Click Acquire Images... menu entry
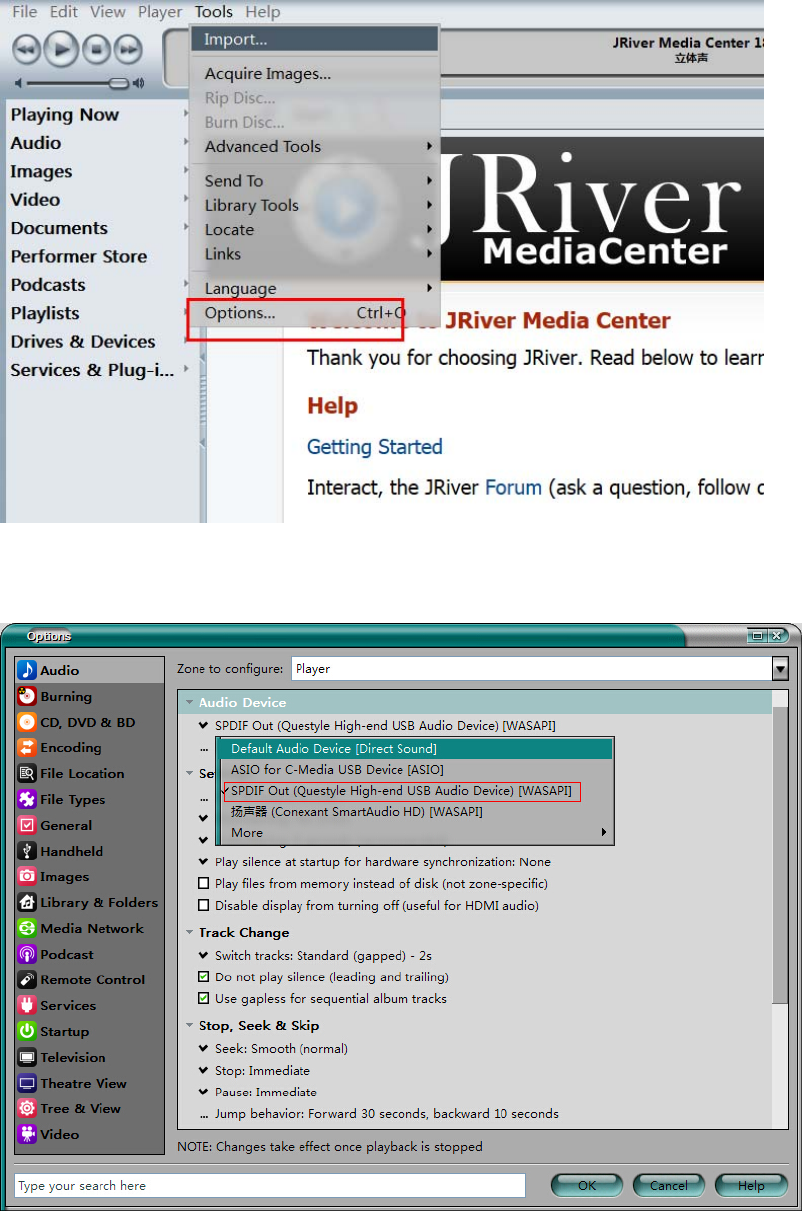 (x=315, y=73)
